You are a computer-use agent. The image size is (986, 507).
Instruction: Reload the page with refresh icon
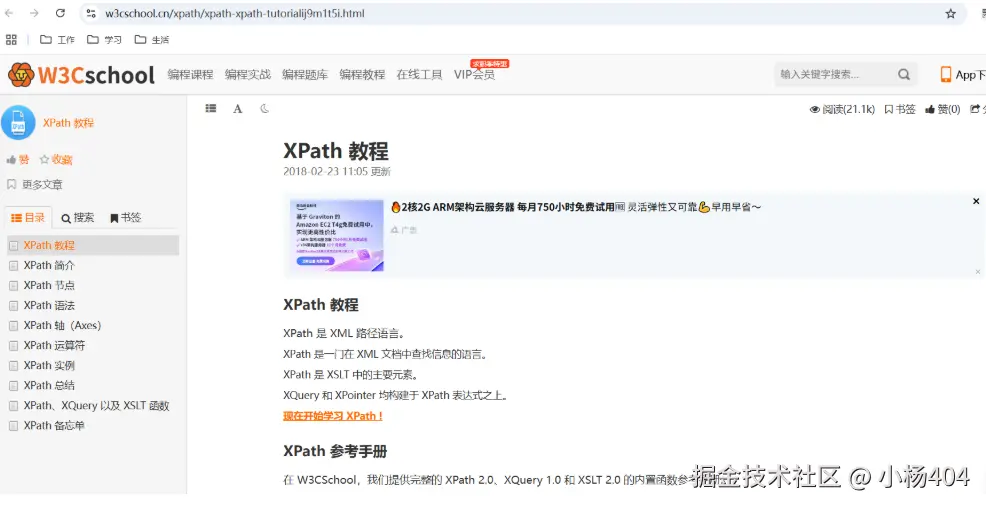click(x=60, y=13)
